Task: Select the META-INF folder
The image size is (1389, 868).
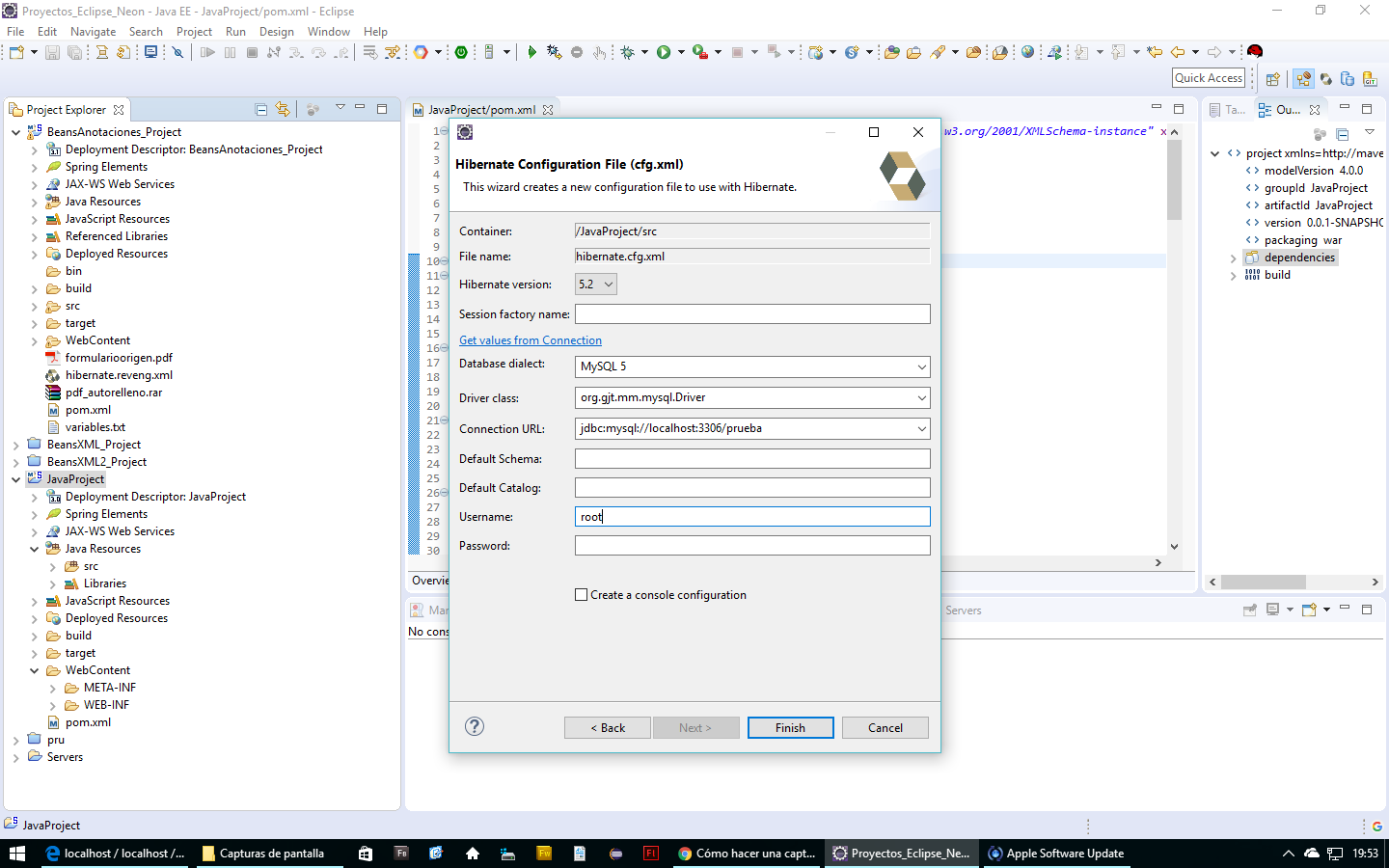Action: pyautogui.click(x=109, y=688)
